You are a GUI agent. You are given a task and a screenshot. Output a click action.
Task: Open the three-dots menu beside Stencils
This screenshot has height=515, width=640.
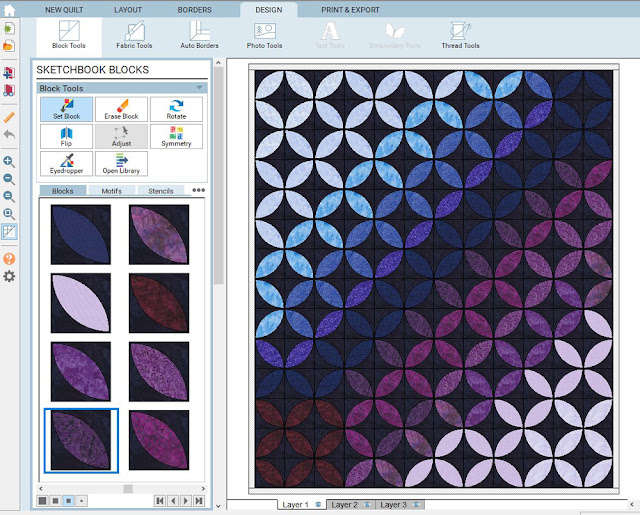198,190
